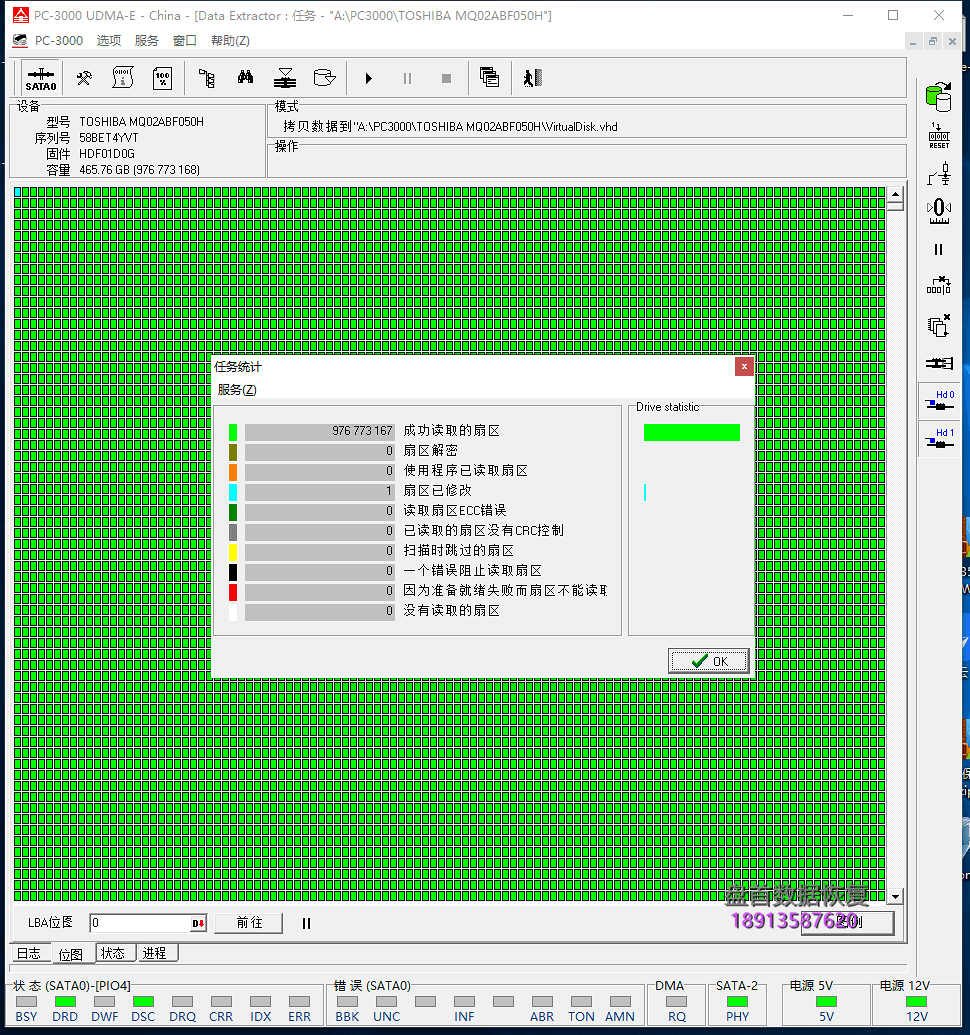Click the green Drive statistic bar
The image size is (970, 1035).
pyautogui.click(x=692, y=432)
